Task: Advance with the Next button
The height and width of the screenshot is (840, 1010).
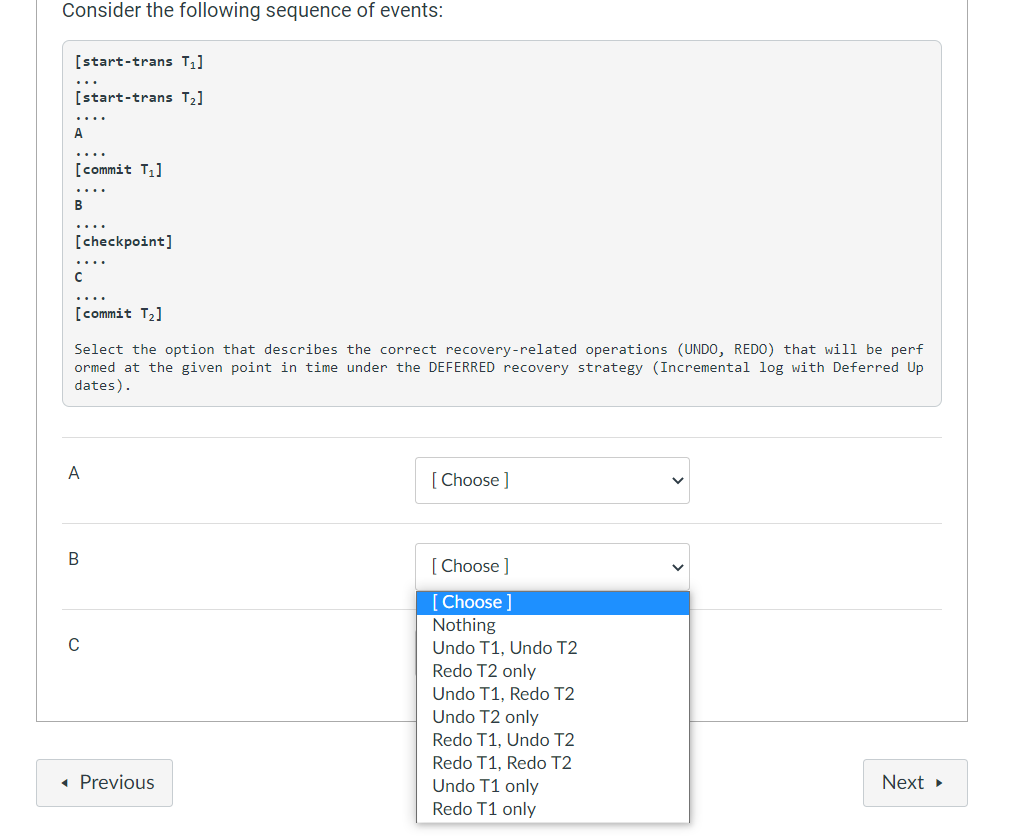Action: pyautogui.click(x=915, y=783)
